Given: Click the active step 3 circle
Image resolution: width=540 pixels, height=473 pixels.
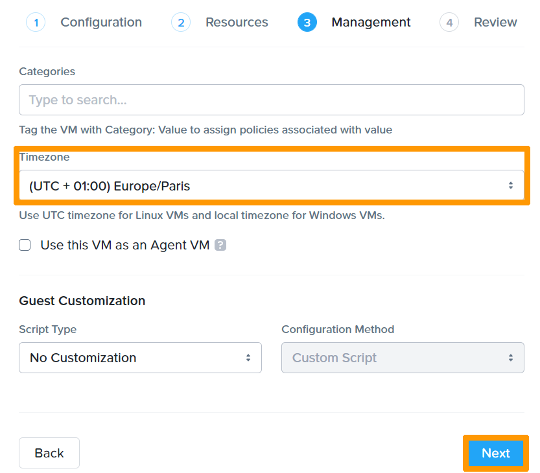Looking at the screenshot, I should pyautogui.click(x=307, y=23).
